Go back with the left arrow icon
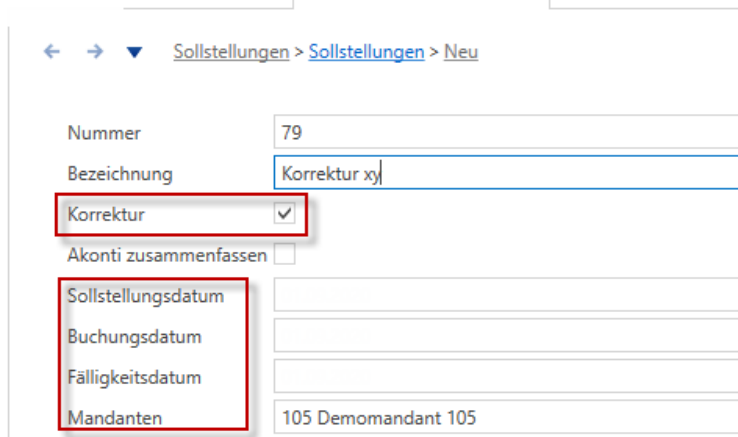 pyautogui.click(x=52, y=51)
